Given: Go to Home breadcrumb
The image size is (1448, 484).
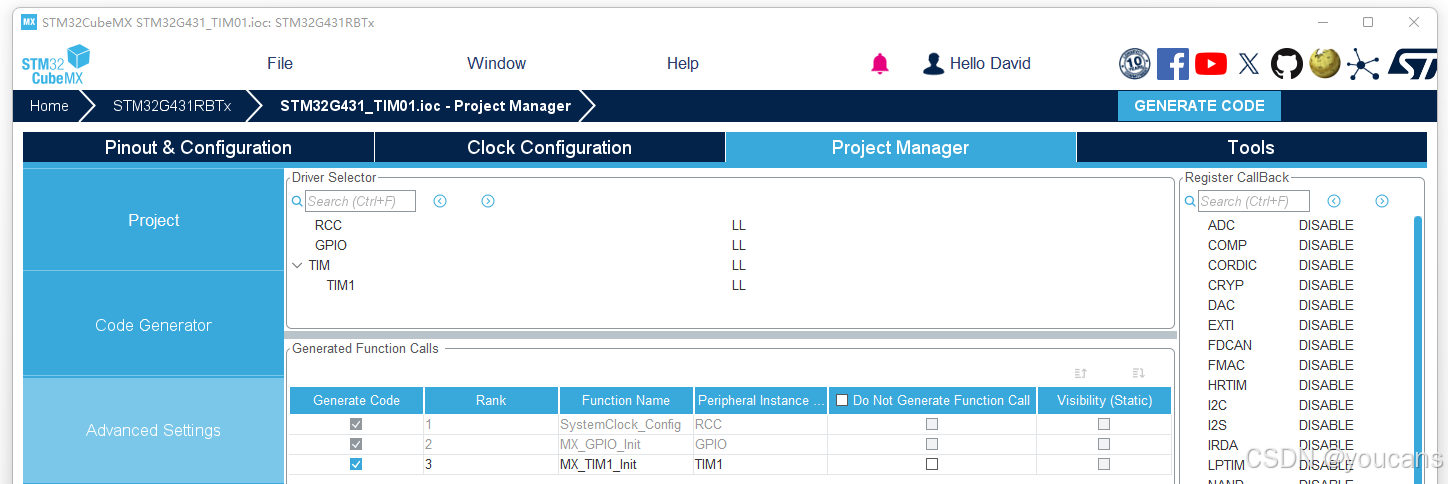Looking at the screenshot, I should coord(49,106).
